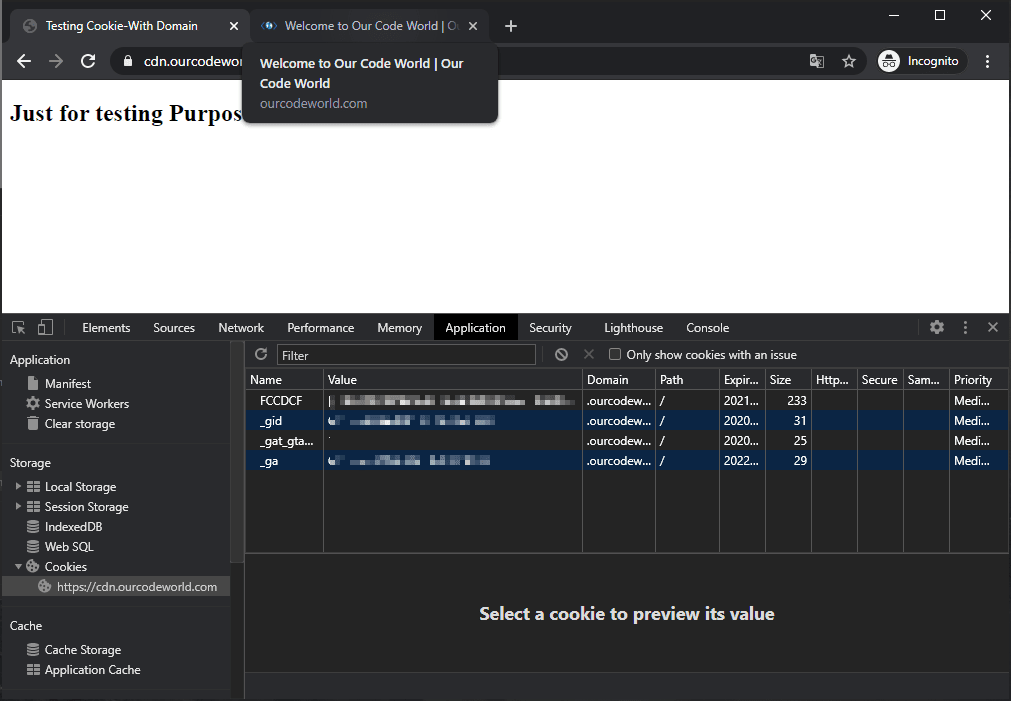This screenshot has width=1011, height=701.
Task: Refresh the cookies list
Action: [x=260, y=354]
